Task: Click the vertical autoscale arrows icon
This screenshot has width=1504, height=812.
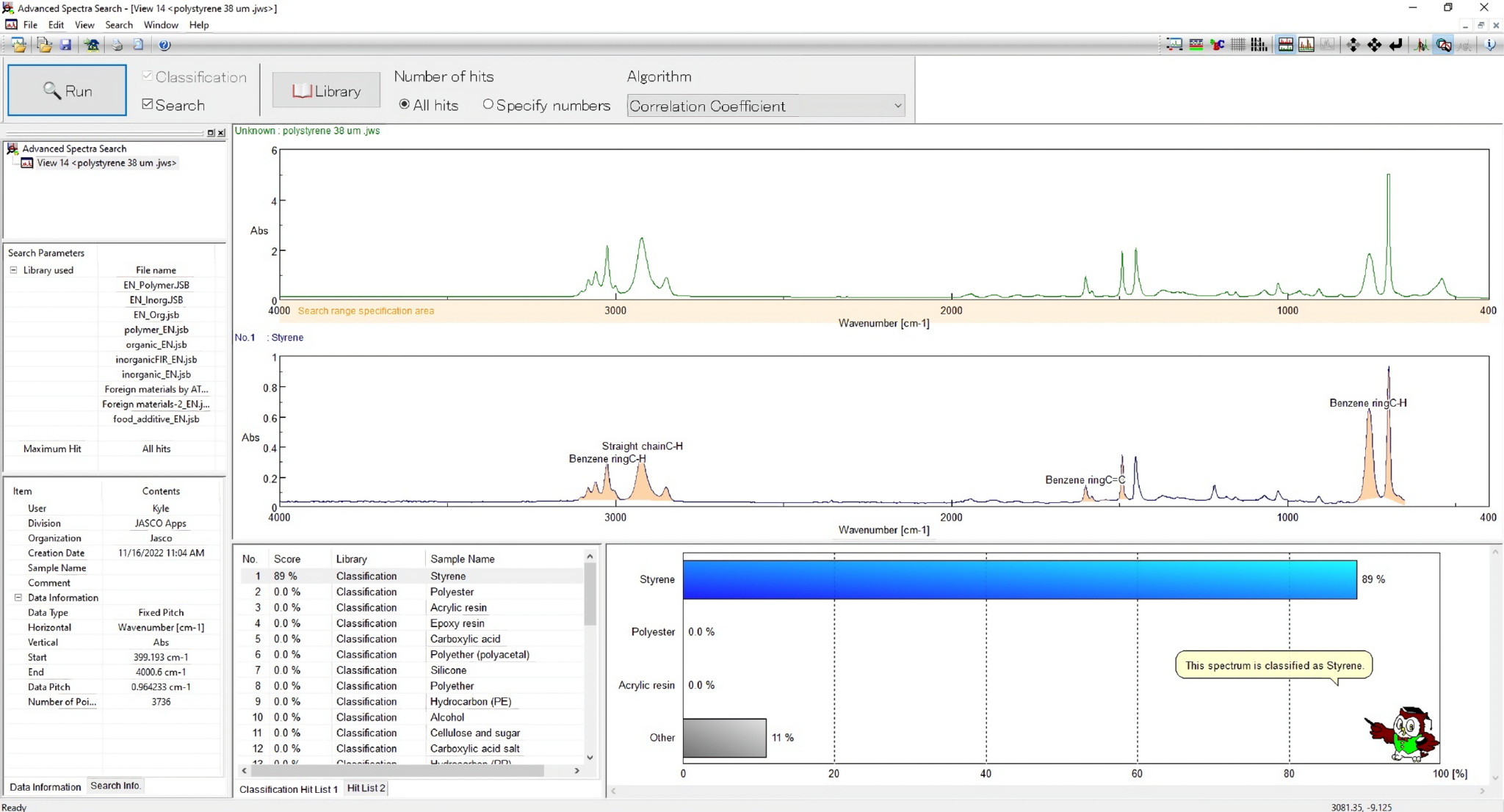Action: [x=1353, y=45]
